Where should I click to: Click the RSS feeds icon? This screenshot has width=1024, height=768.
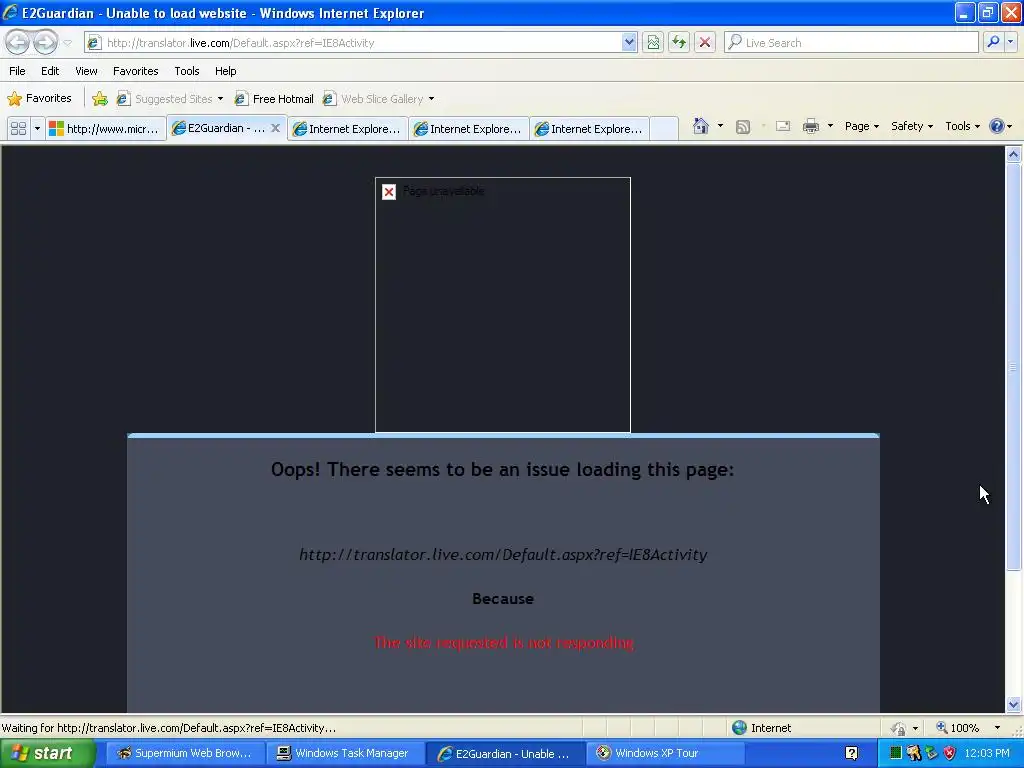[743, 127]
